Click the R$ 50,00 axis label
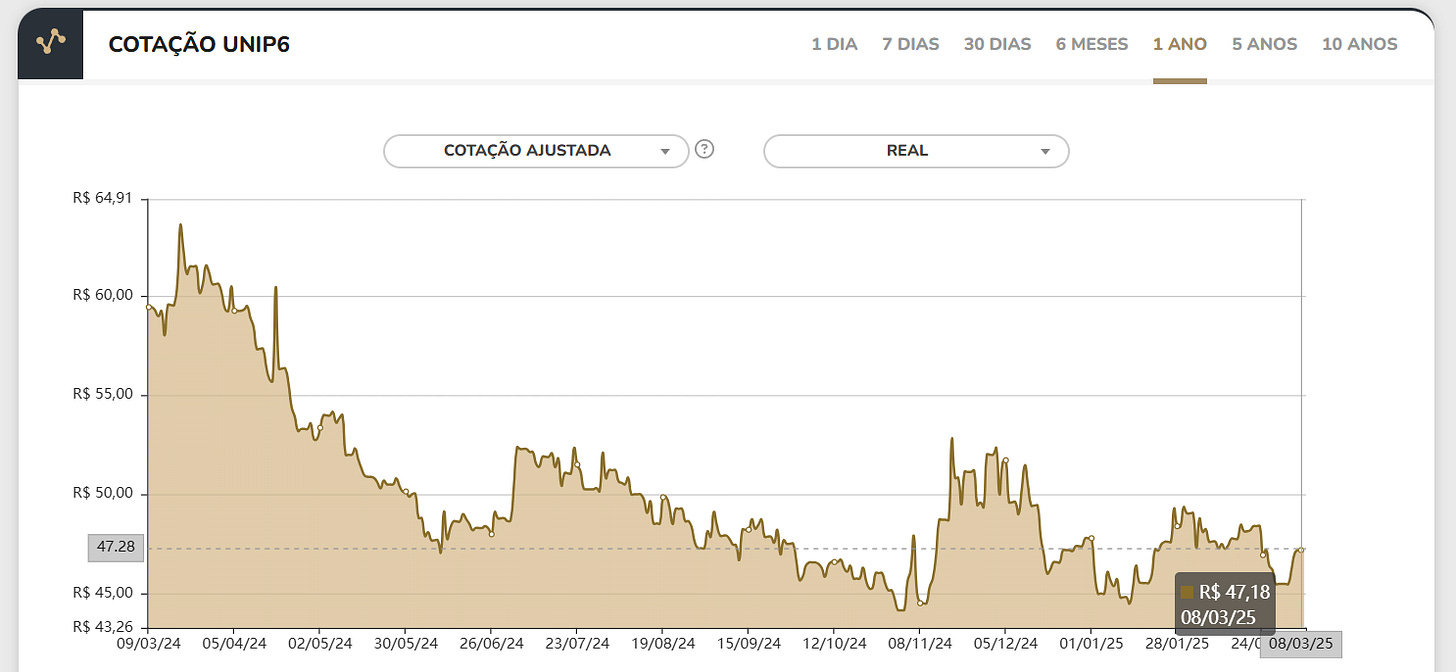This screenshot has width=1456, height=672. tap(103, 493)
